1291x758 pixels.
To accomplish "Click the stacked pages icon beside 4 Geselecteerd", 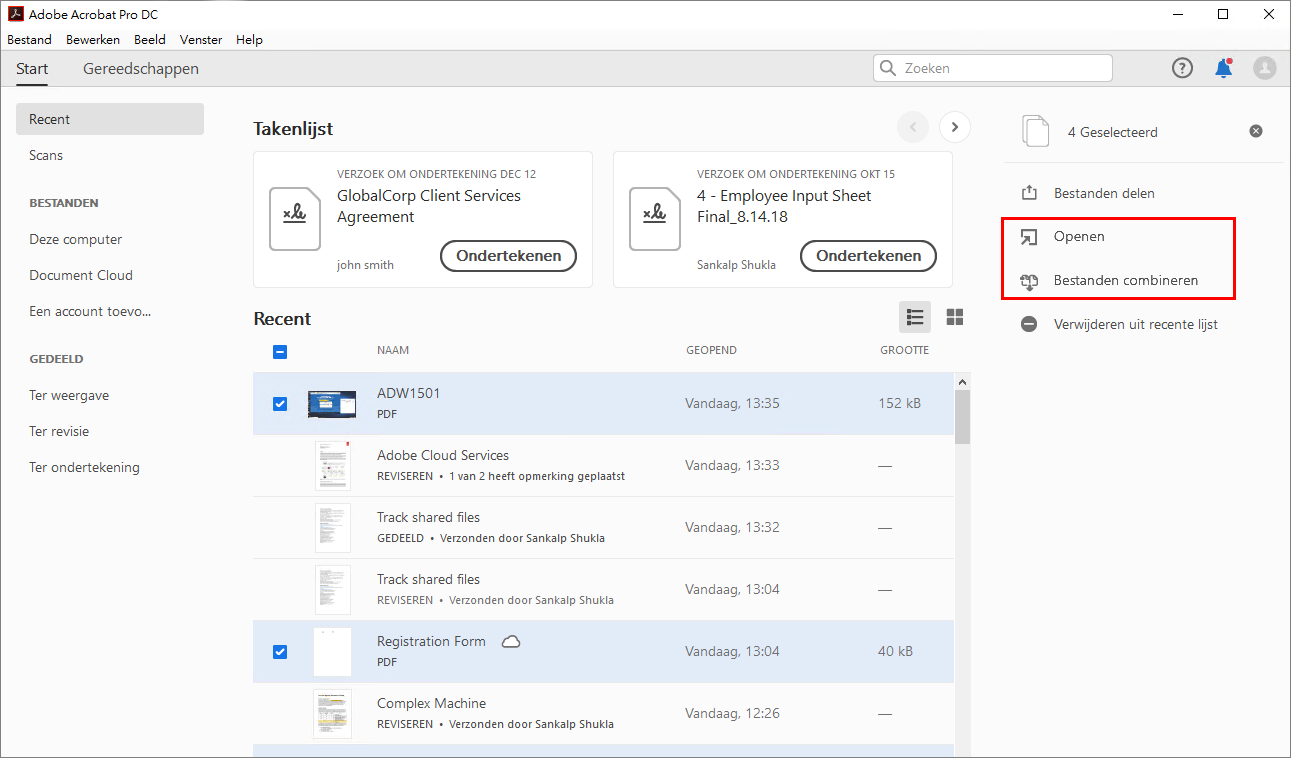I will (1036, 131).
